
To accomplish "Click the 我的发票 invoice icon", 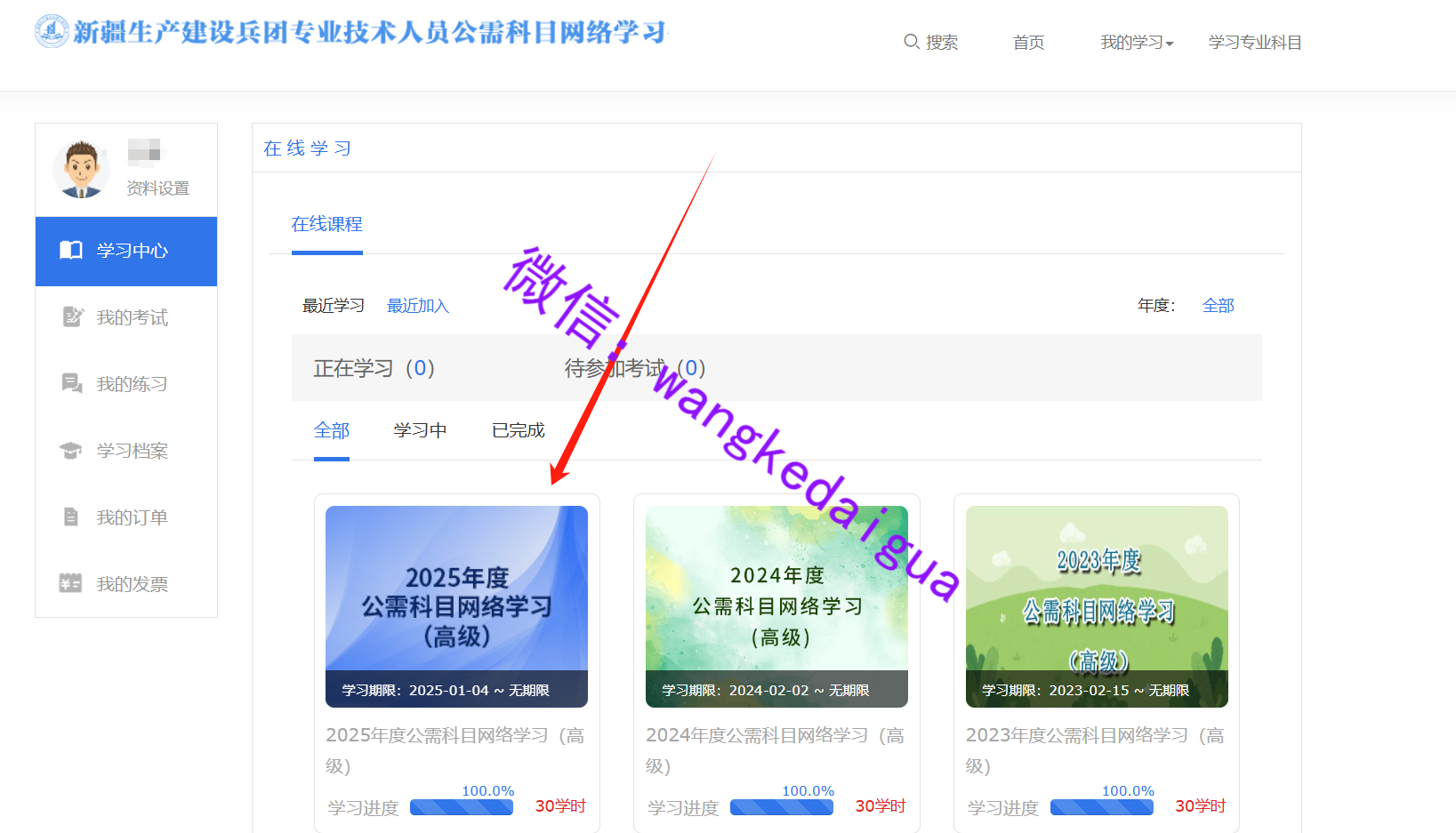I will pyautogui.click(x=70, y=584).
